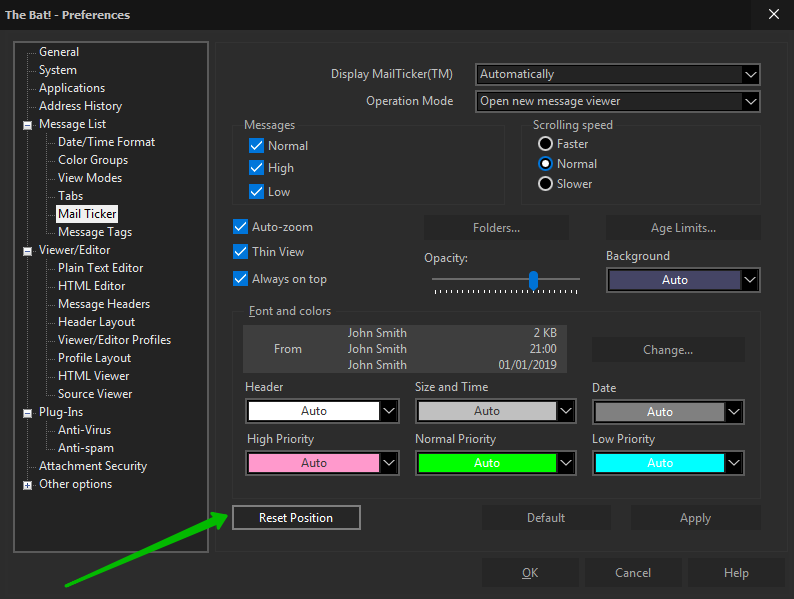
Task: Check the Normal messages checkbox
Action: tap(256, 146)
